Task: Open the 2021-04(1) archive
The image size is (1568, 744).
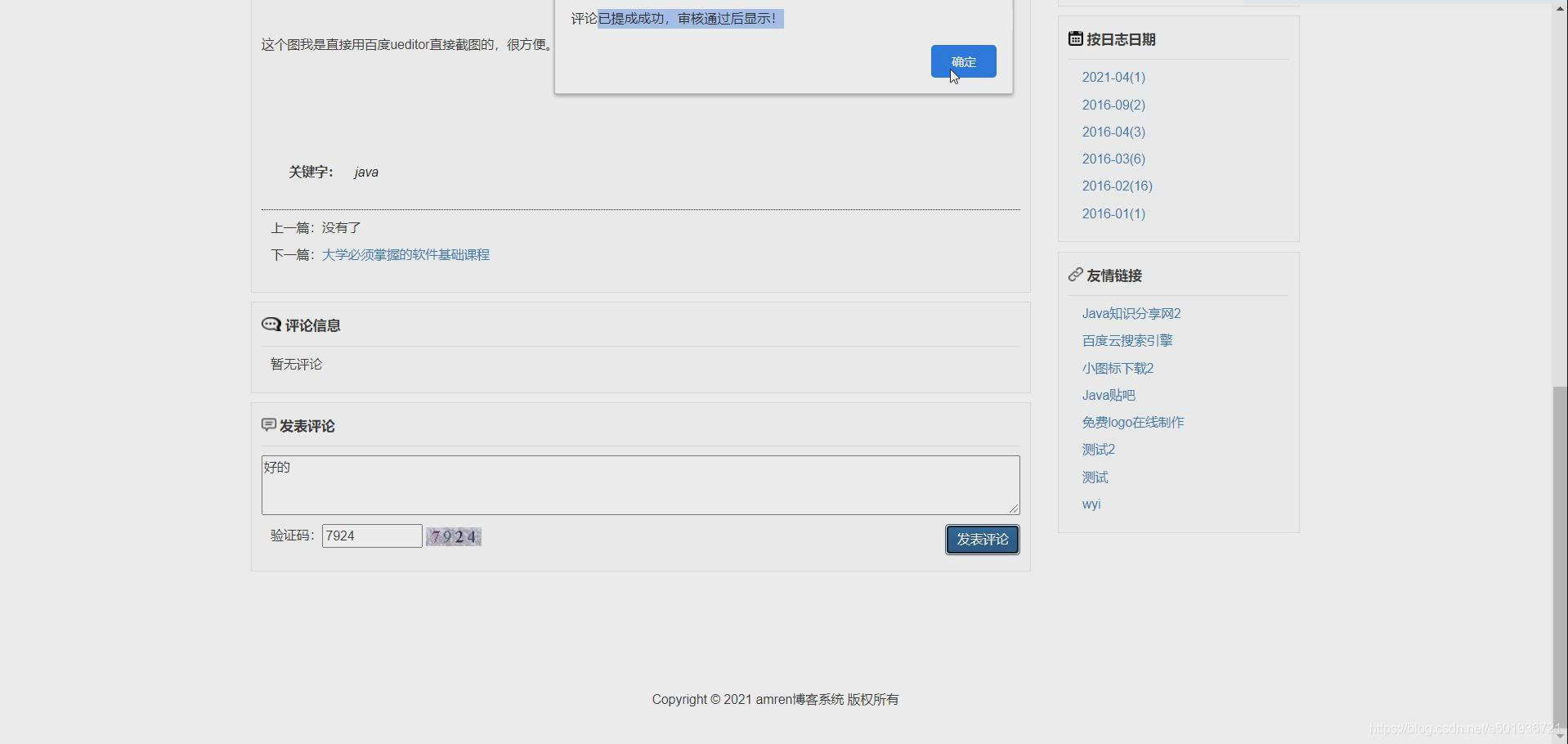Action: (x=1112, y=77)
